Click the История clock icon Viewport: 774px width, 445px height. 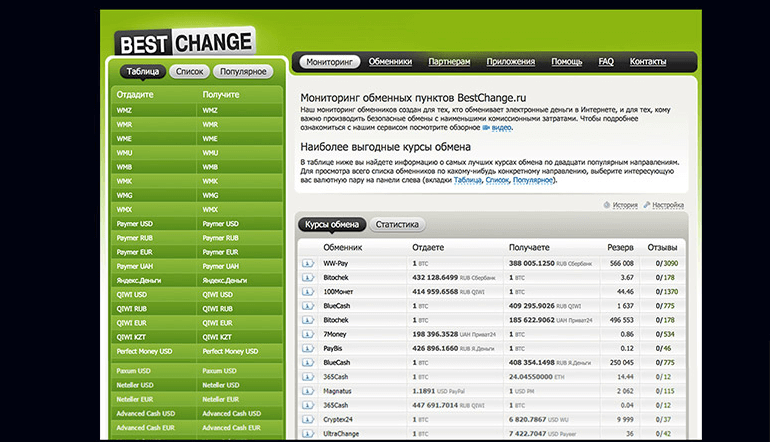point(606,205)
